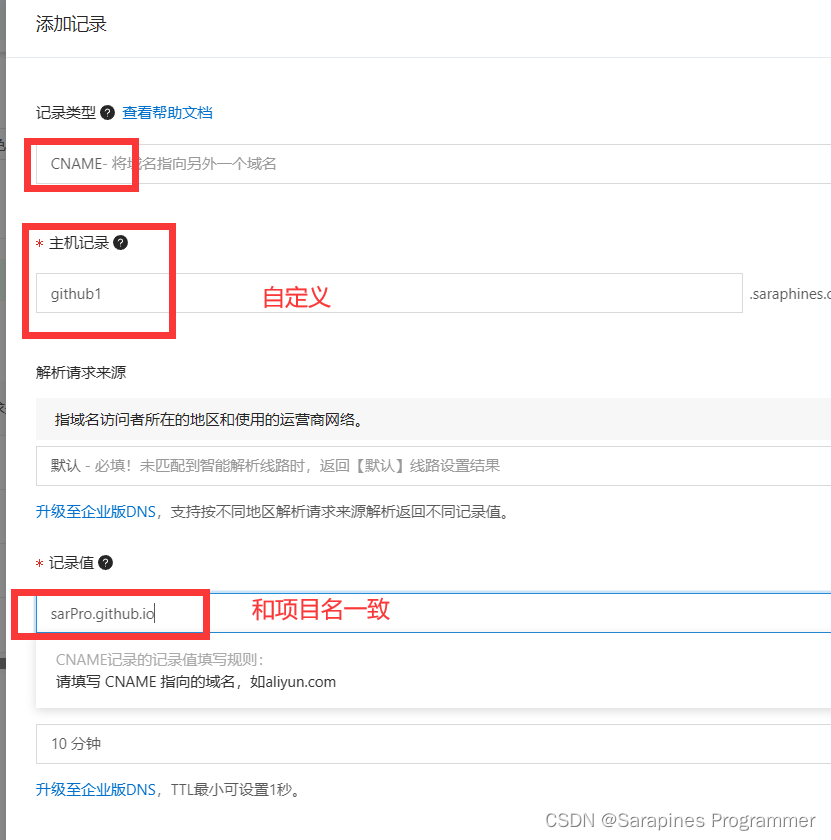
Task: Click the 主机记录 question mark icon
Action: pos(120,242)
